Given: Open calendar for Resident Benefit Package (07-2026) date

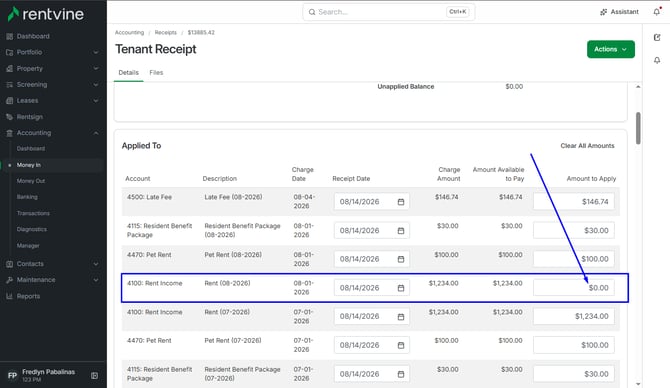Looking at the screenshot, I should click(401, 374).
